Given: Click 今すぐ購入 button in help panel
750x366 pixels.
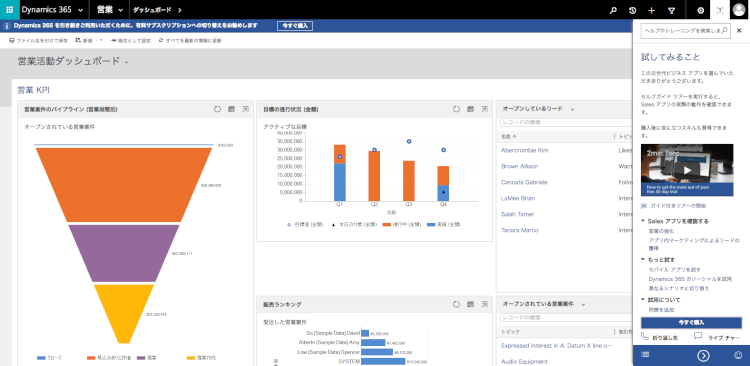Looking at the screenshot, I should 691,322.
